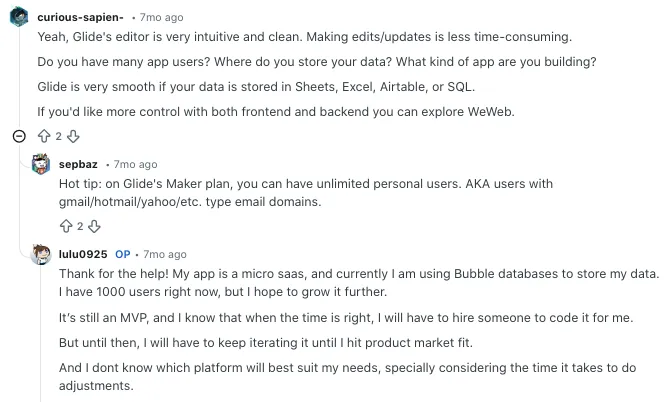668x402 pixels.
Task: Collapse the curious-sapien- comment thread
Action: click(x=18, y=136)
